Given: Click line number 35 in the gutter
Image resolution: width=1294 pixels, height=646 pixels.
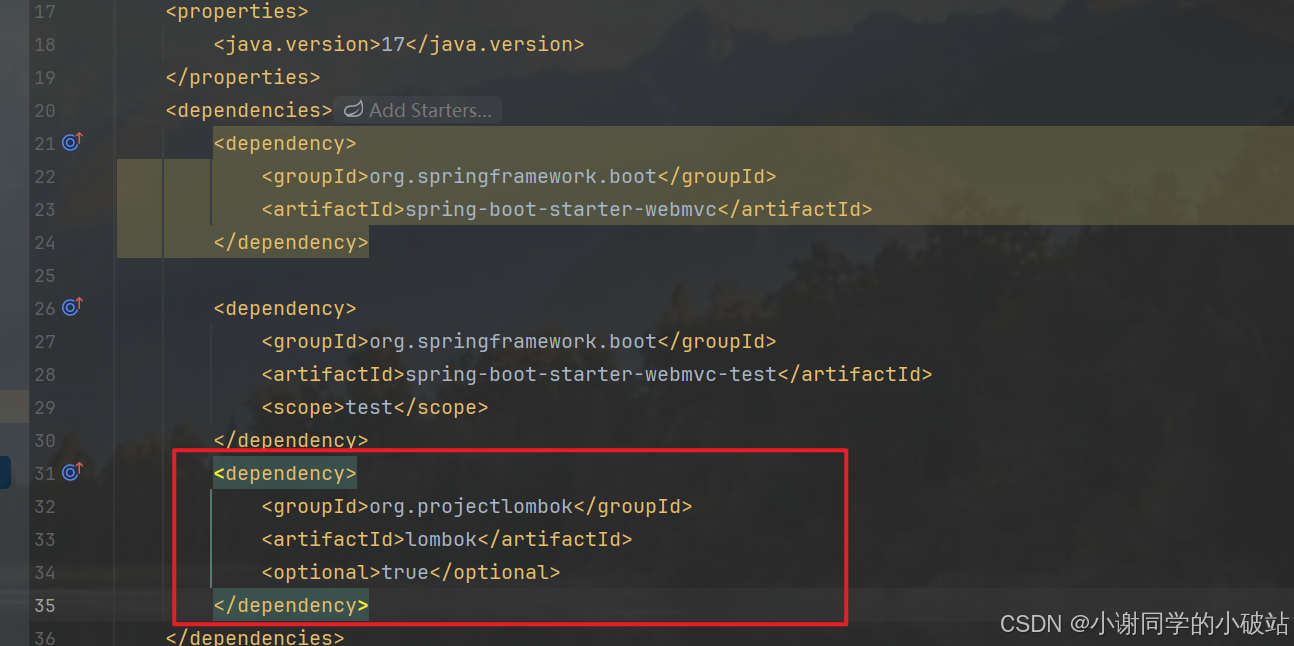Looking at the screenshot, I should tap(44, 605).
